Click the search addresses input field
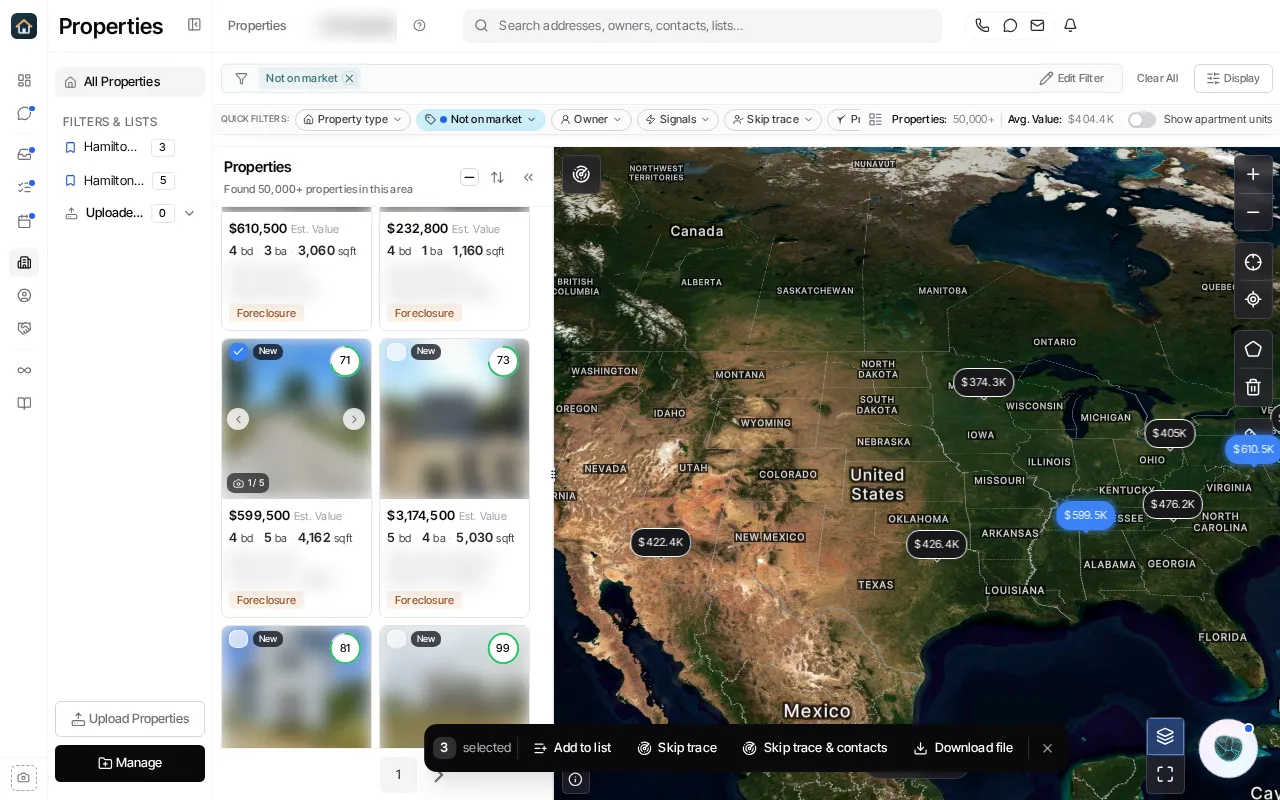Viewport: 1280px width, 800px height. pos(702,26)
